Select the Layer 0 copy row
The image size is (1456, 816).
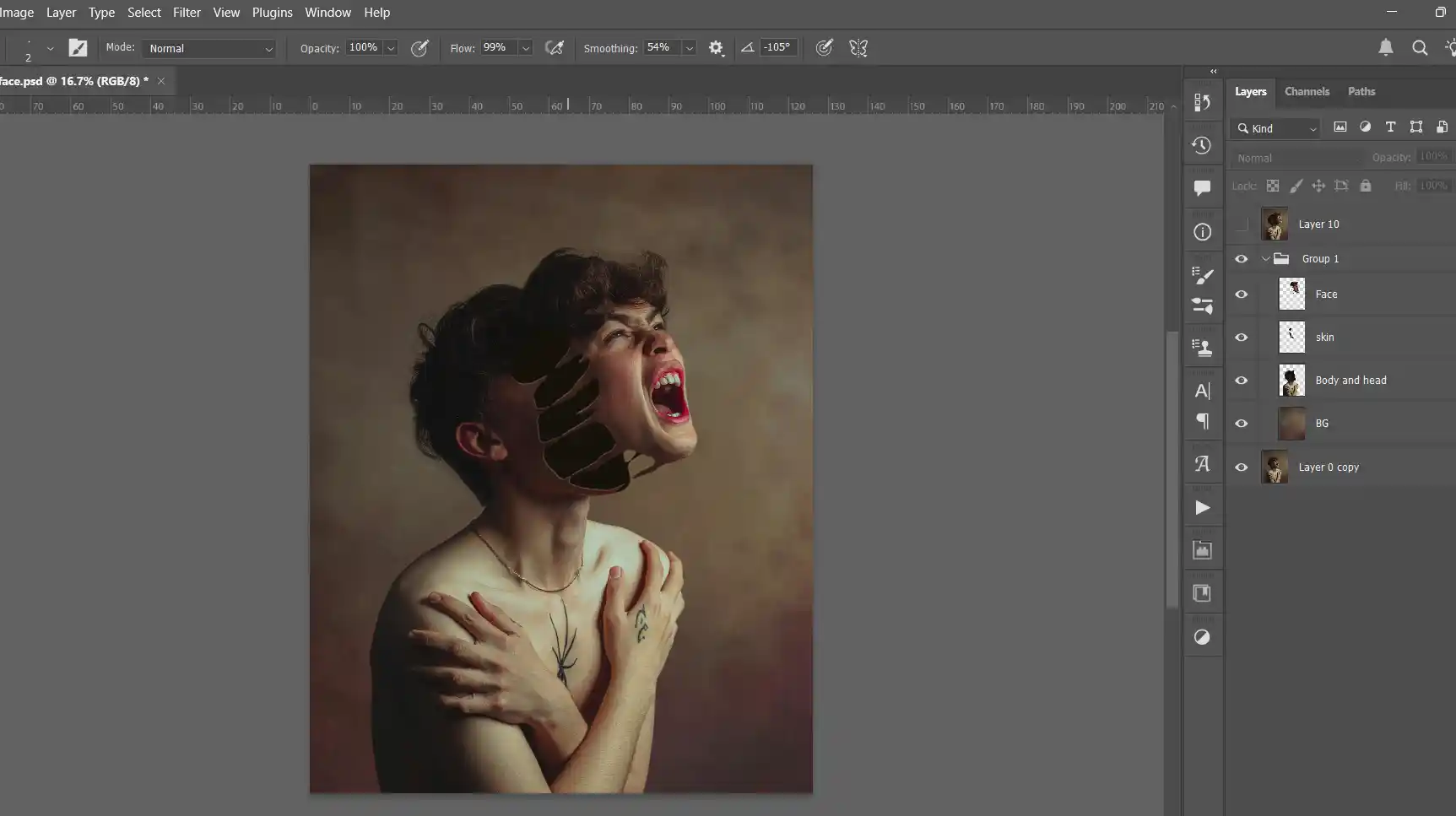click(x=1341, y=467)
